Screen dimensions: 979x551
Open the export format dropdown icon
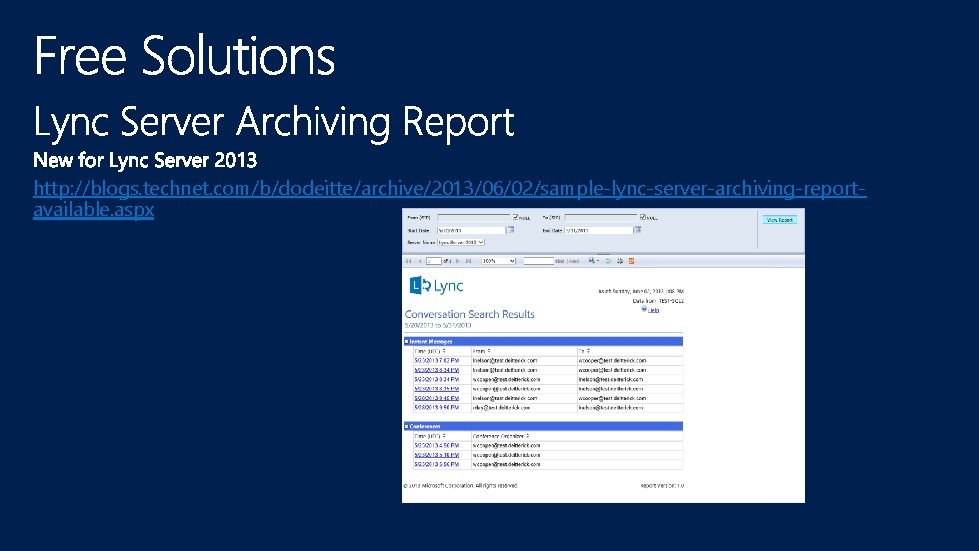click(593, 261)
